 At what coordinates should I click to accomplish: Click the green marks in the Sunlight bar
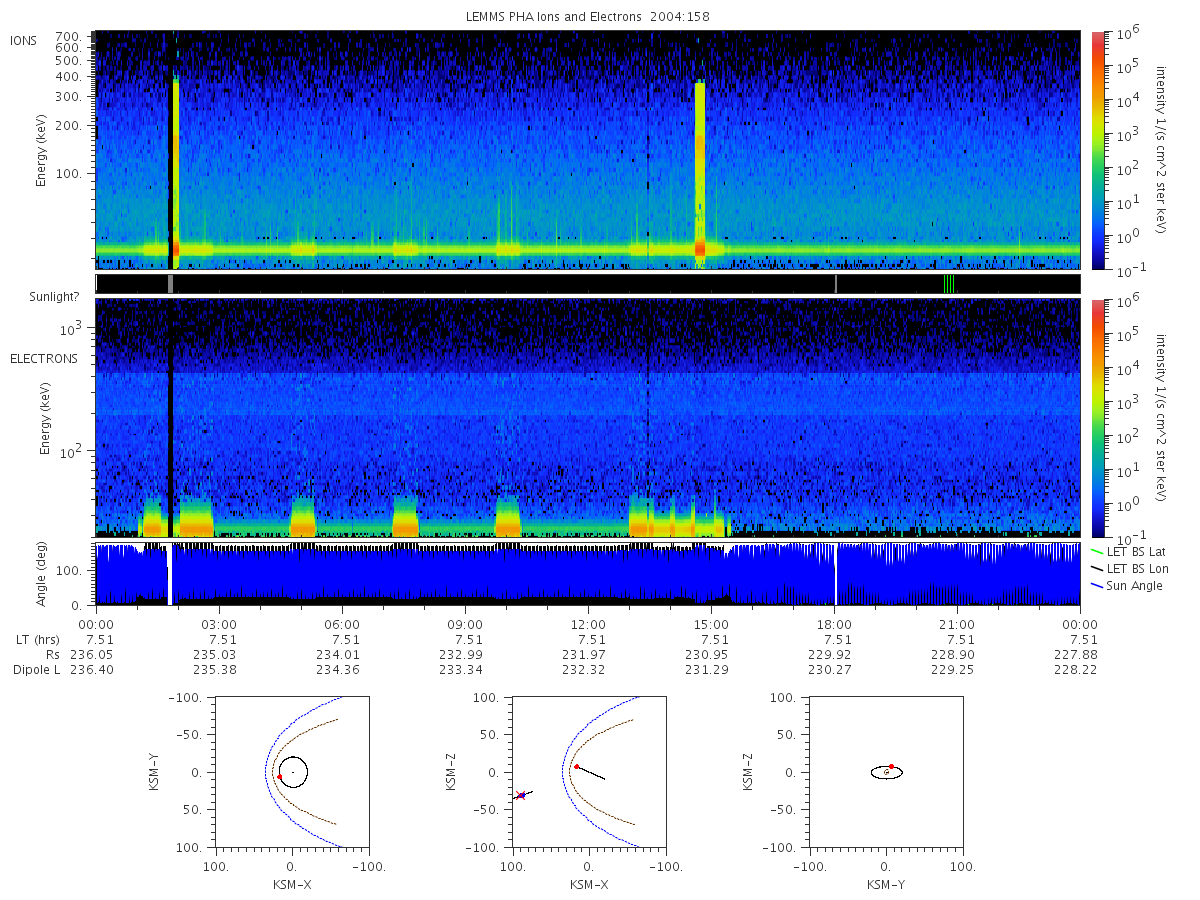949,284
